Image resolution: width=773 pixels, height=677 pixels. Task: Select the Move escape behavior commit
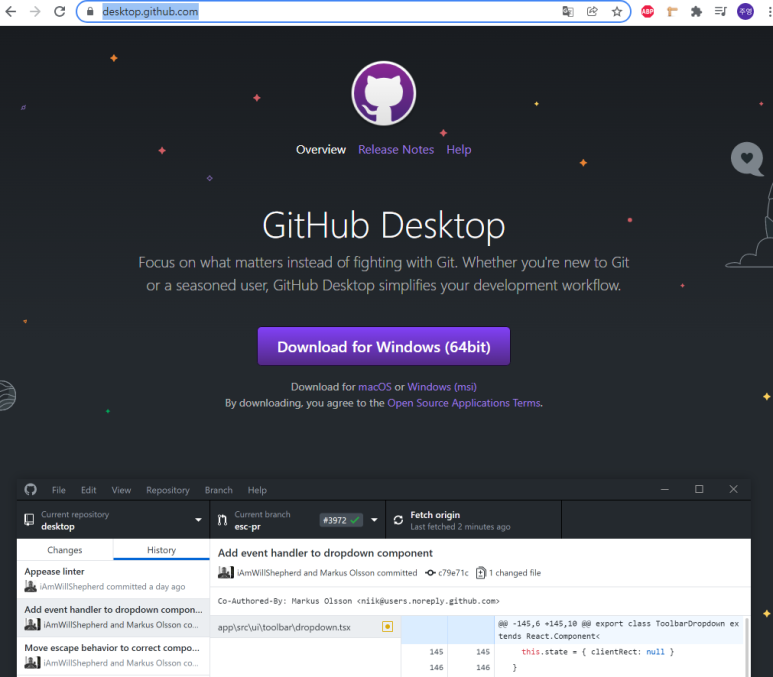[x=113, y=655]
